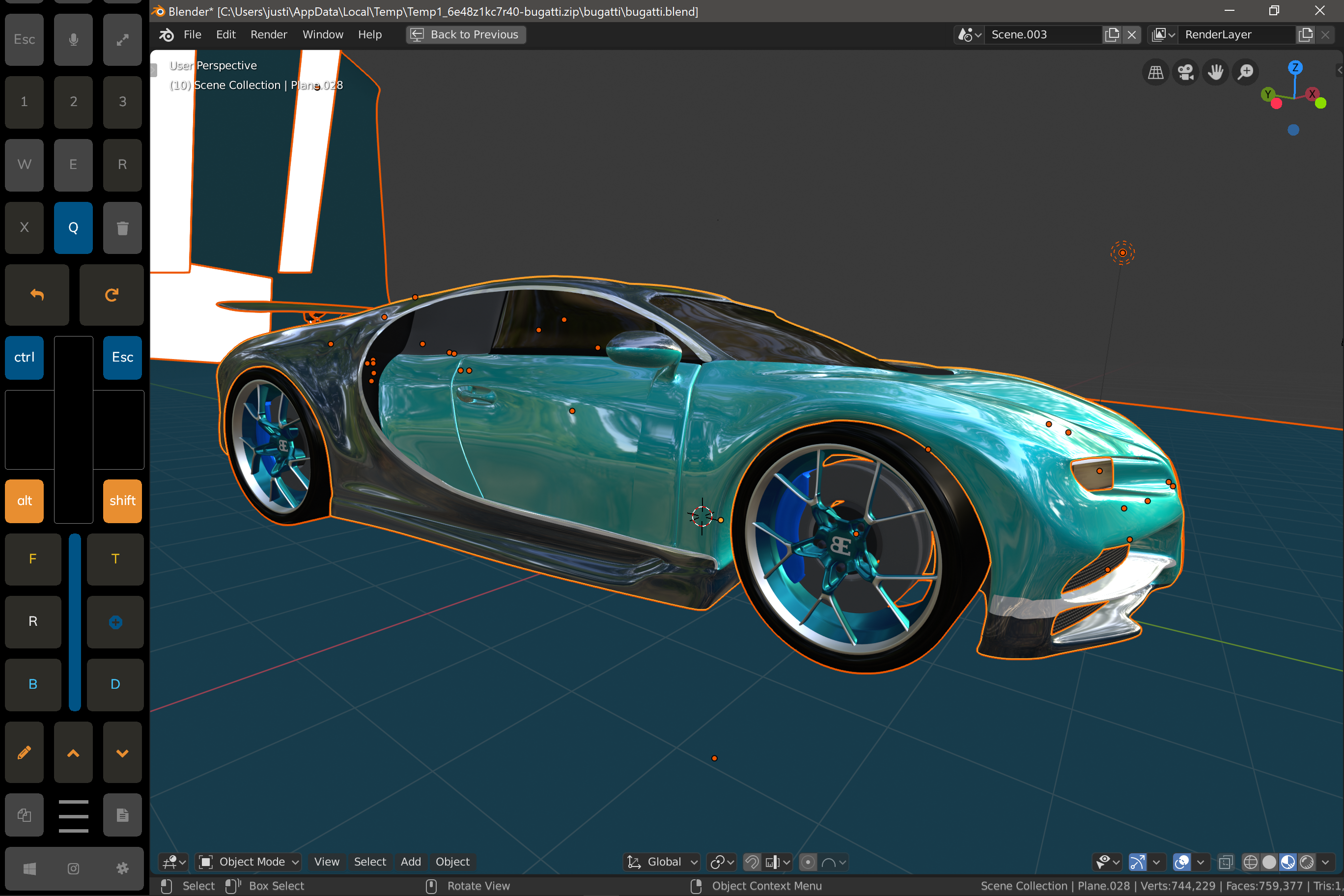
Task: Switch to camera view icon
Action: 1186,73
